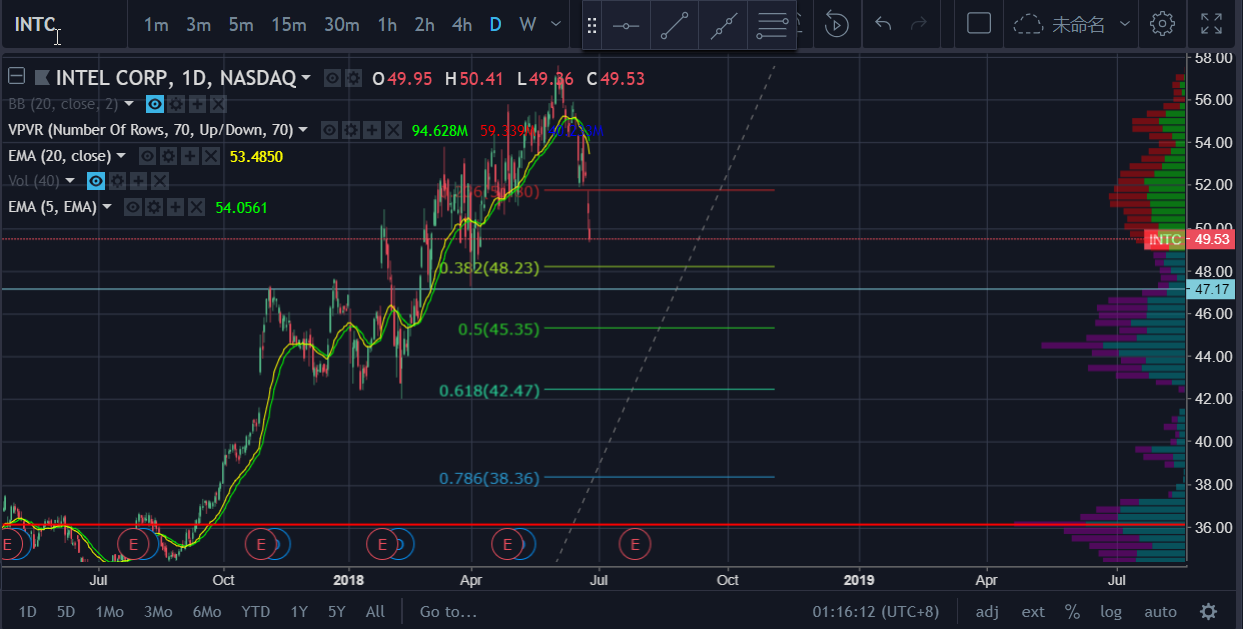This screenshot has height=629, width=1243.
Task: Expand EMA (5, EMA) dropdown arrow
Action: click(x=107, y=207)
